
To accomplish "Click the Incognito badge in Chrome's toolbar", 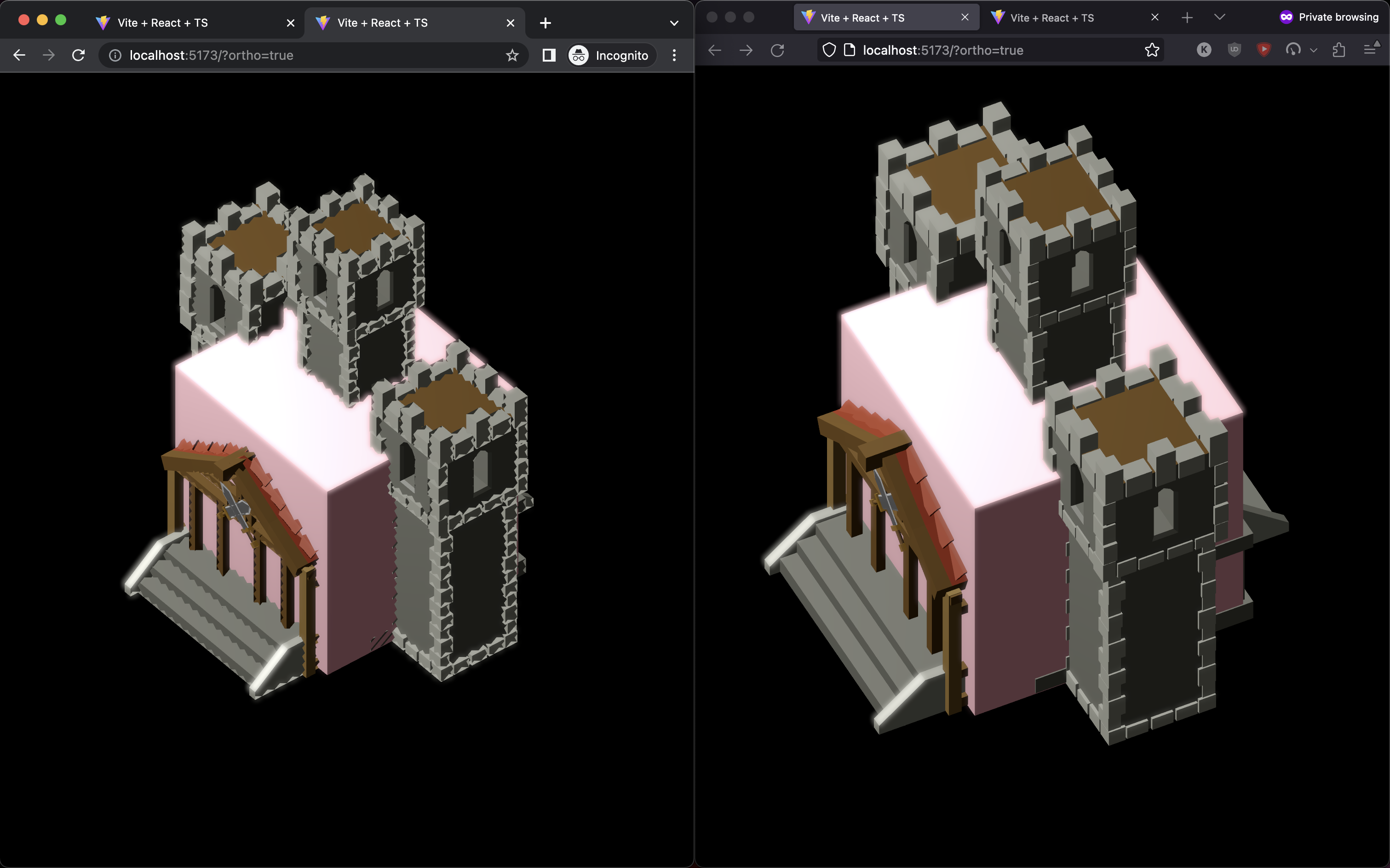I will click(610, 55).
